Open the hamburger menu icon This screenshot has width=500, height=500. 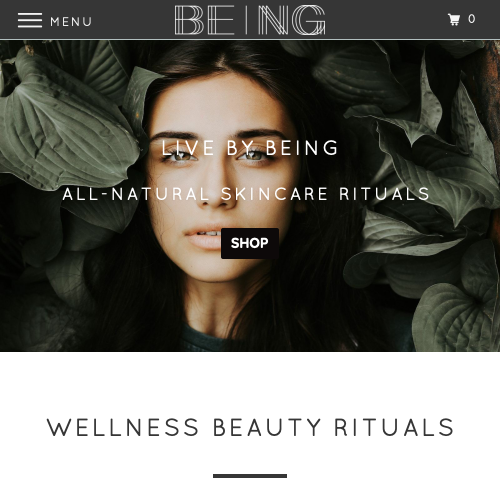point(30,20)
